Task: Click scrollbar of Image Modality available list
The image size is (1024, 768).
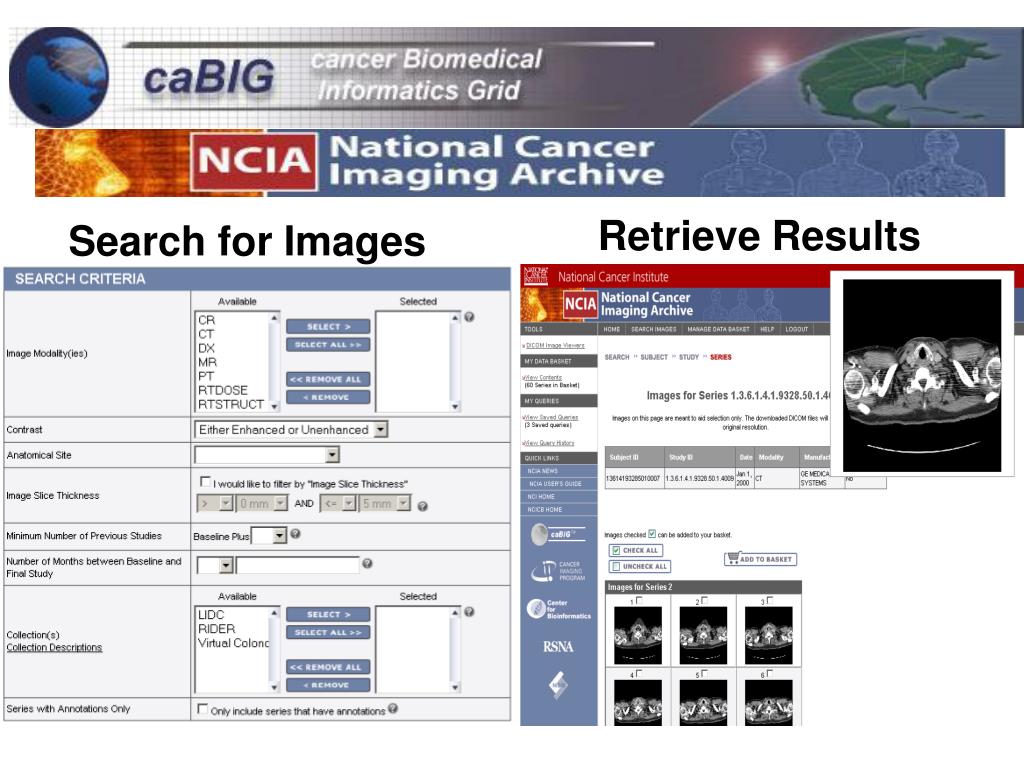Action: click(274, 362)
